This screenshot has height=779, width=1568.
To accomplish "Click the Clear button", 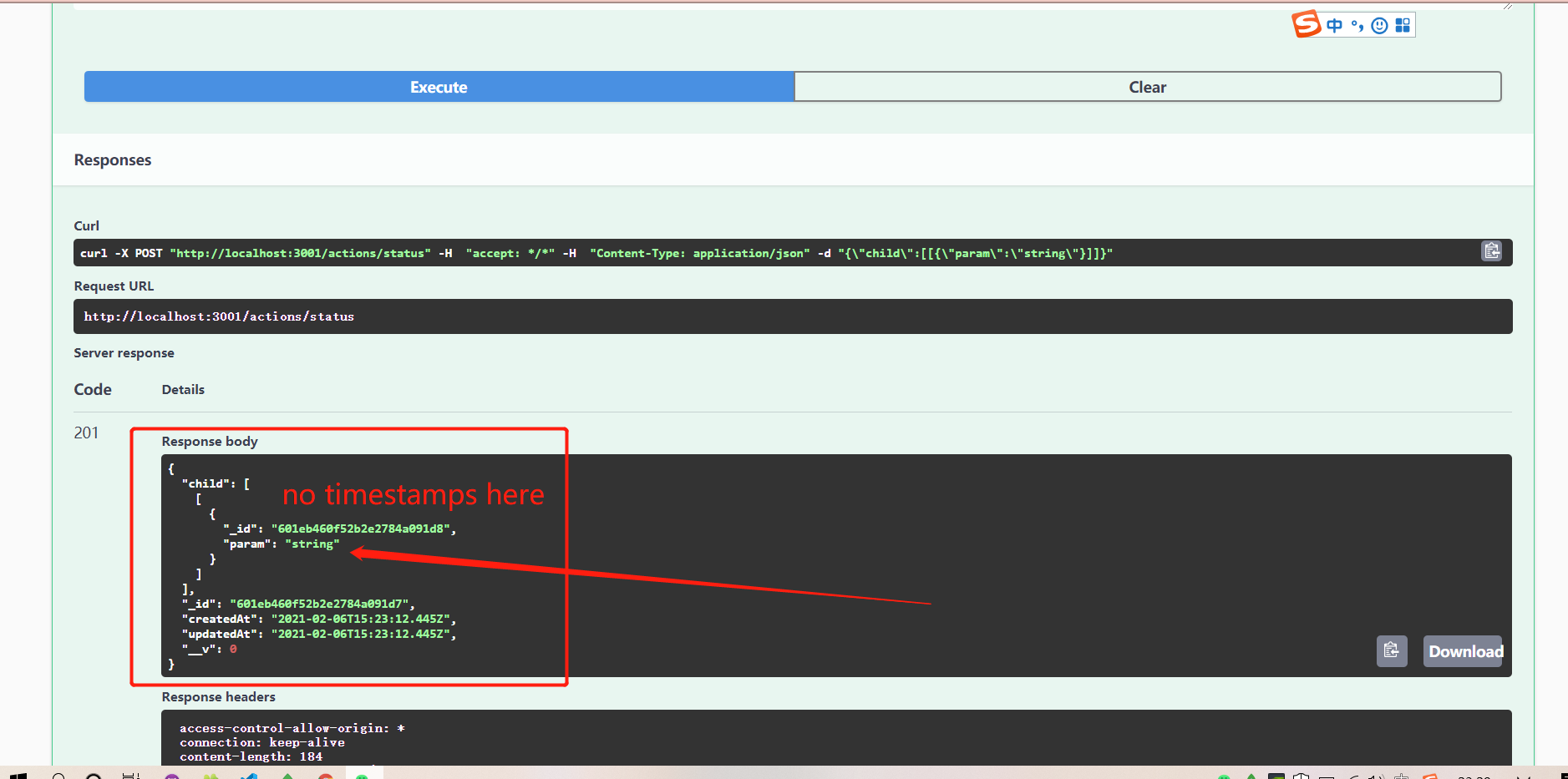I will click(x=1147, y=86).
